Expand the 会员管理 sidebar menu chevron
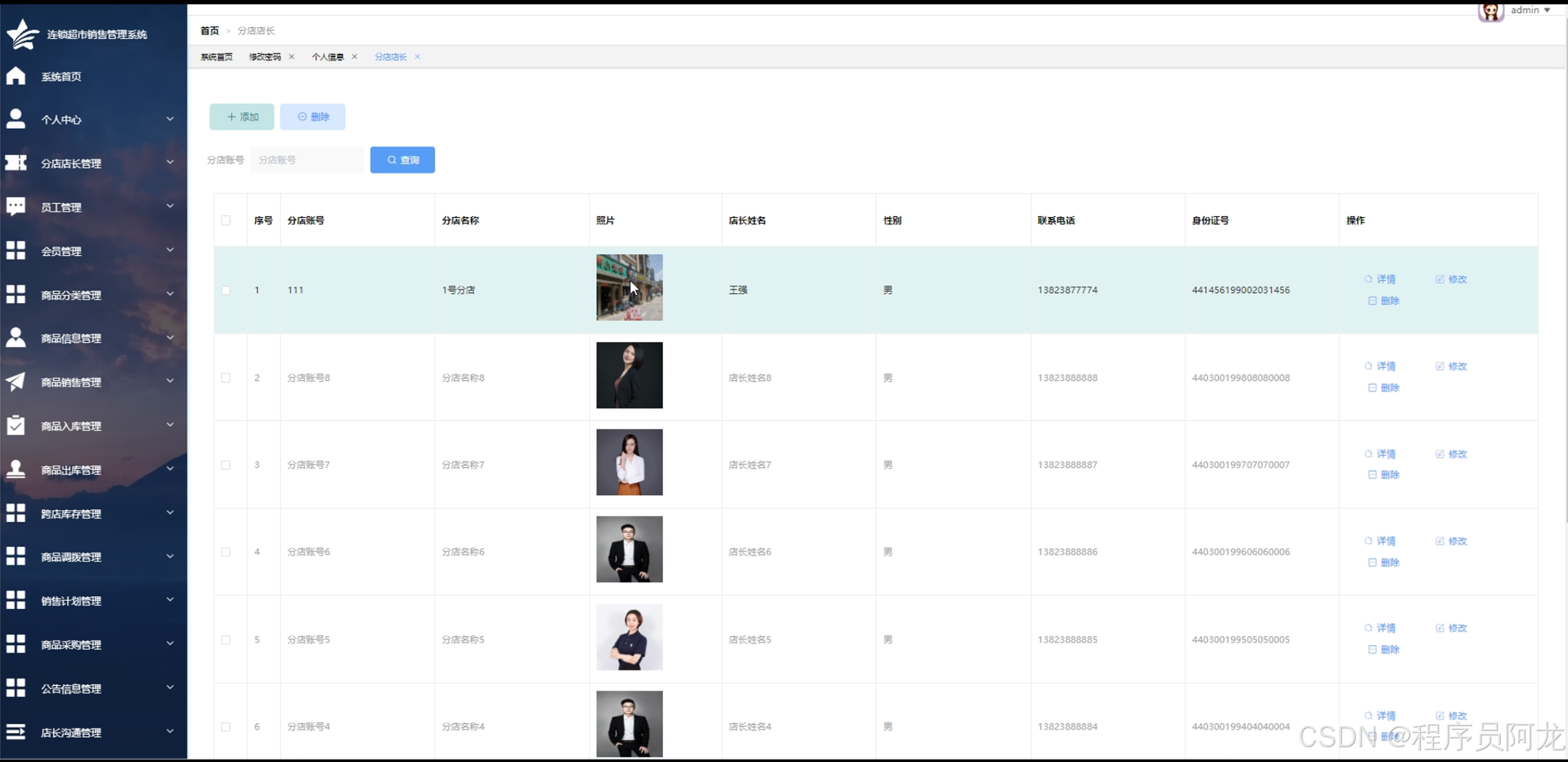The image size is (1568, 762). click(x=170, y=250)
